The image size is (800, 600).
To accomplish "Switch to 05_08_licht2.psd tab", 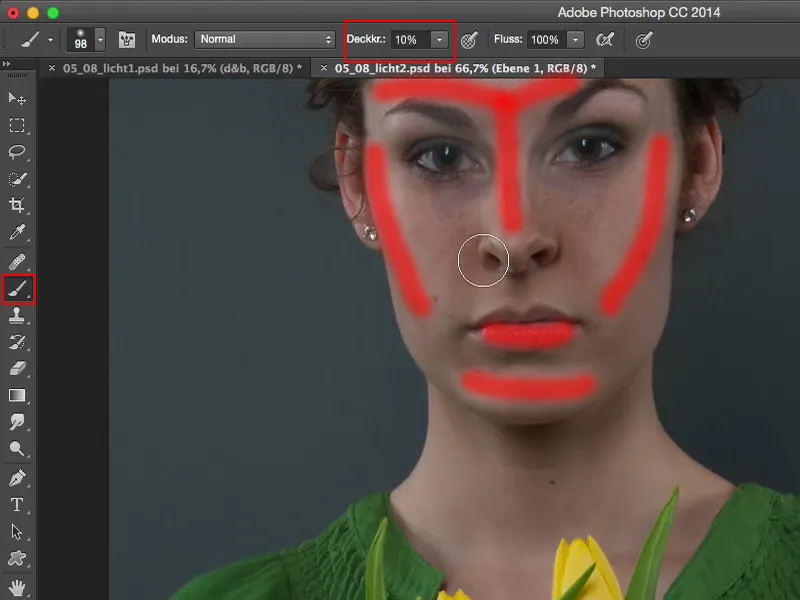I will pyautogui.click(x=465, y=68).
